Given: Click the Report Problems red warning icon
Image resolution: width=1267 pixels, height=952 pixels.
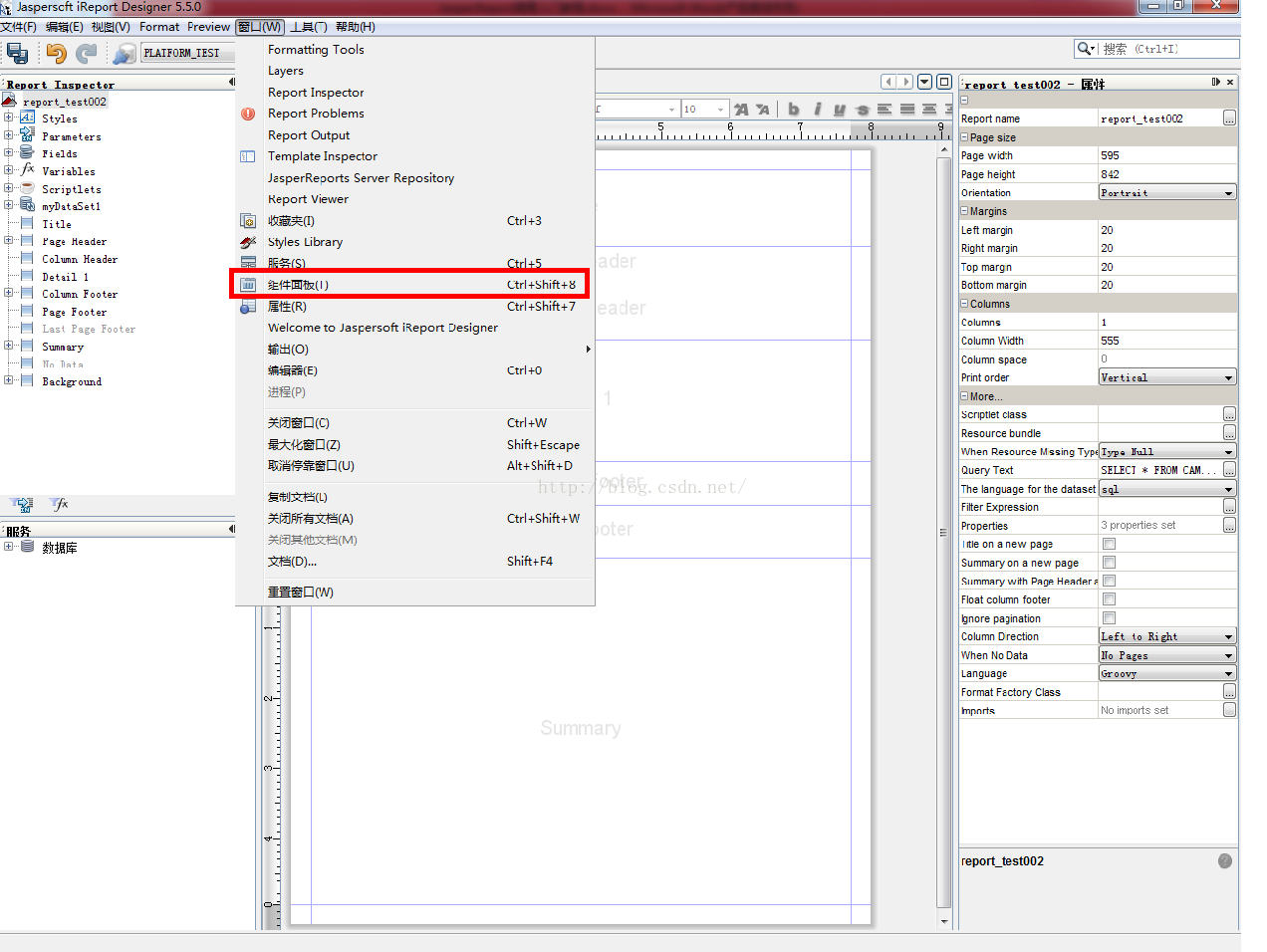Looking at the screenshot, I should tap(248, 114).
